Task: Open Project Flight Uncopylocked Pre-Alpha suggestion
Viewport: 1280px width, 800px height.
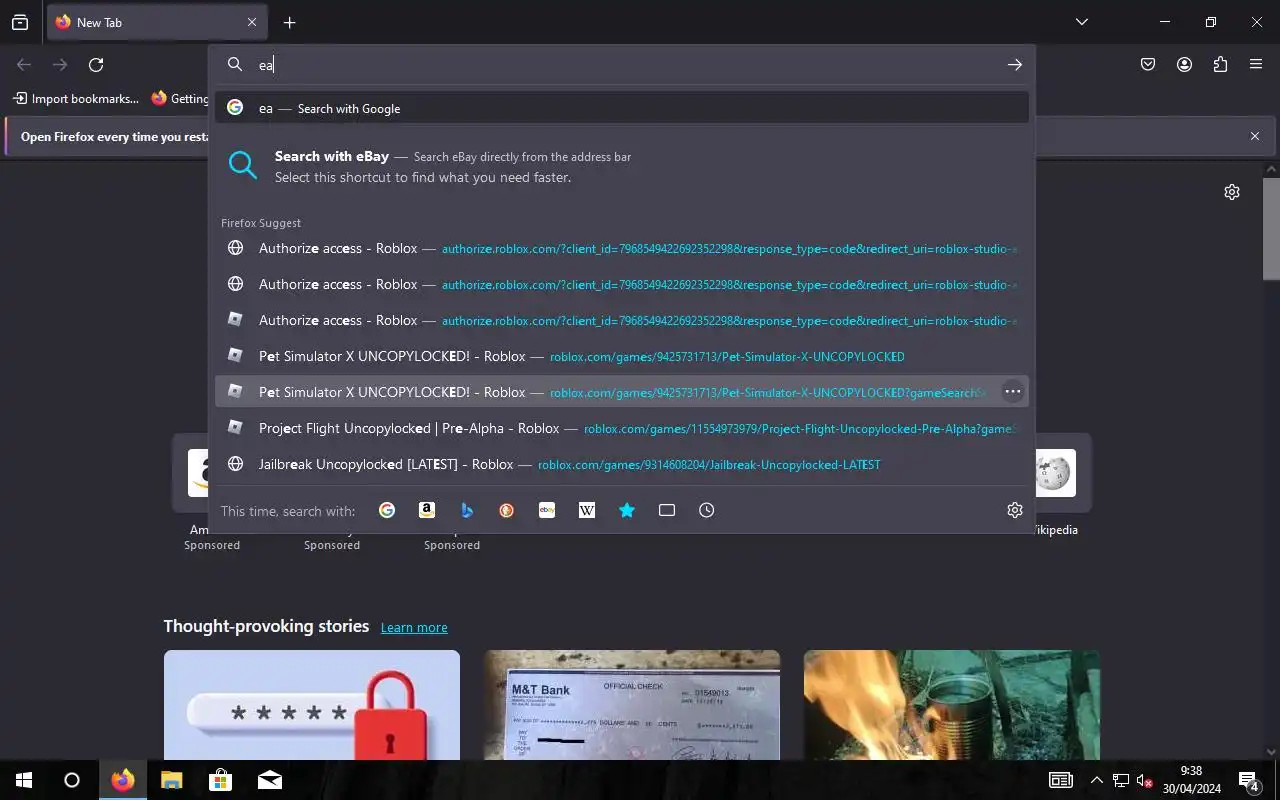Action: (x=622, y=428)
